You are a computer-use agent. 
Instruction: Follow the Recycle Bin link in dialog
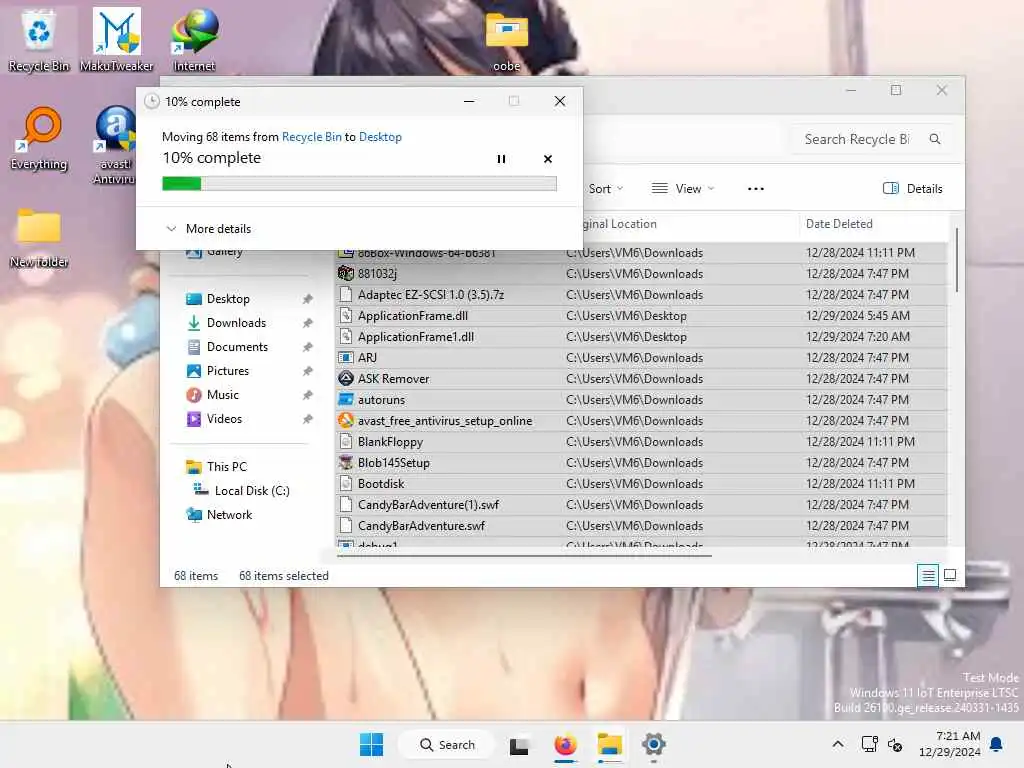(x=312, y=136)
